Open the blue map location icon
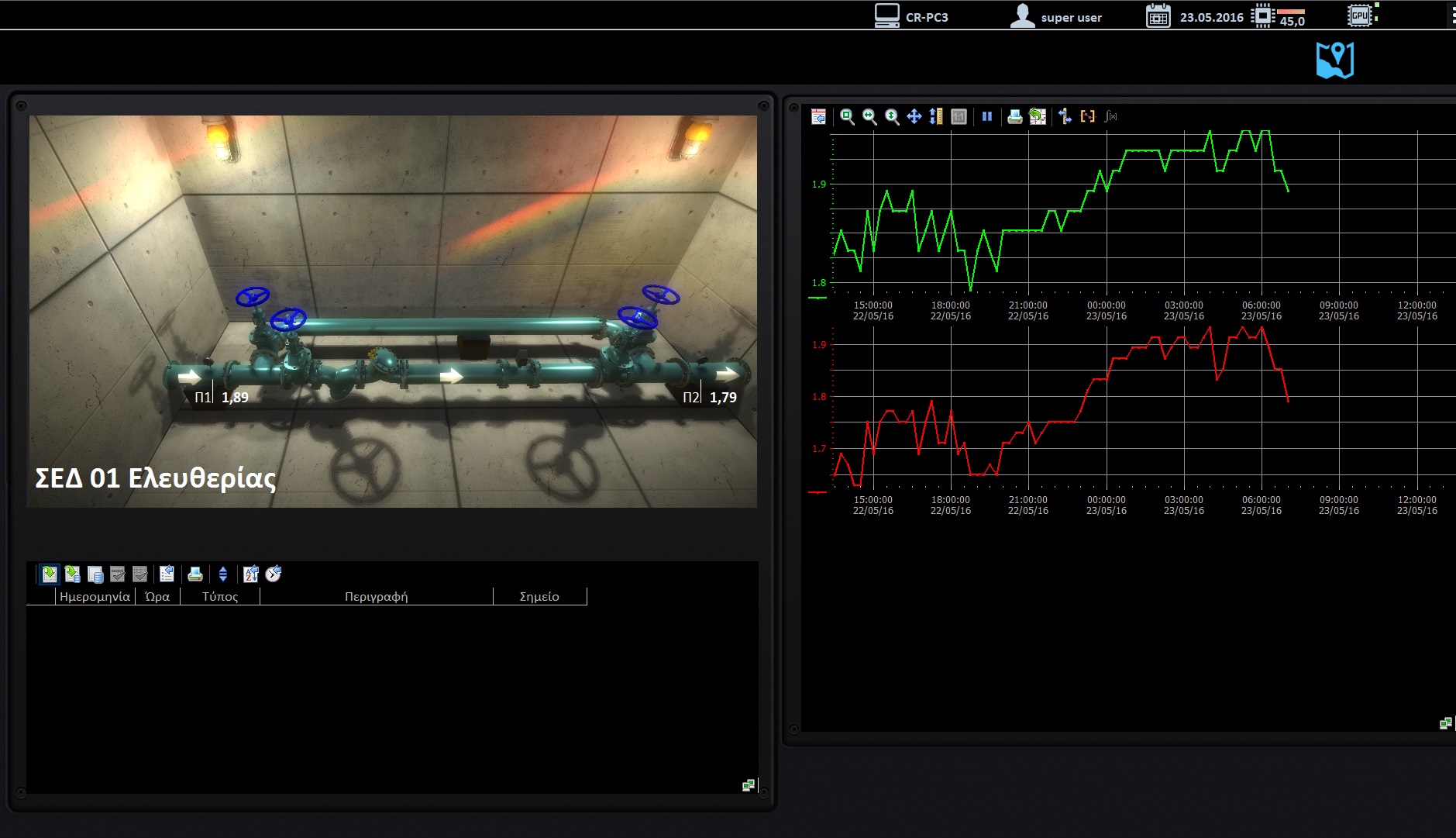 (1334, 60)
